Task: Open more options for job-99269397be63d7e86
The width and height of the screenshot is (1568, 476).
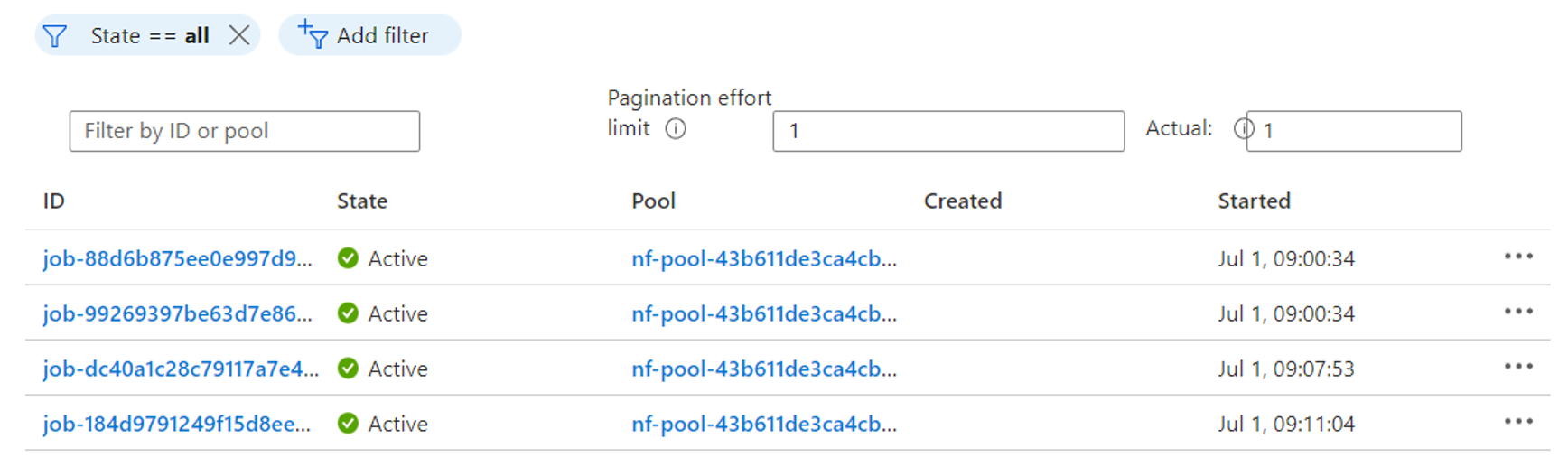Action: click(x=1517, y=313)
